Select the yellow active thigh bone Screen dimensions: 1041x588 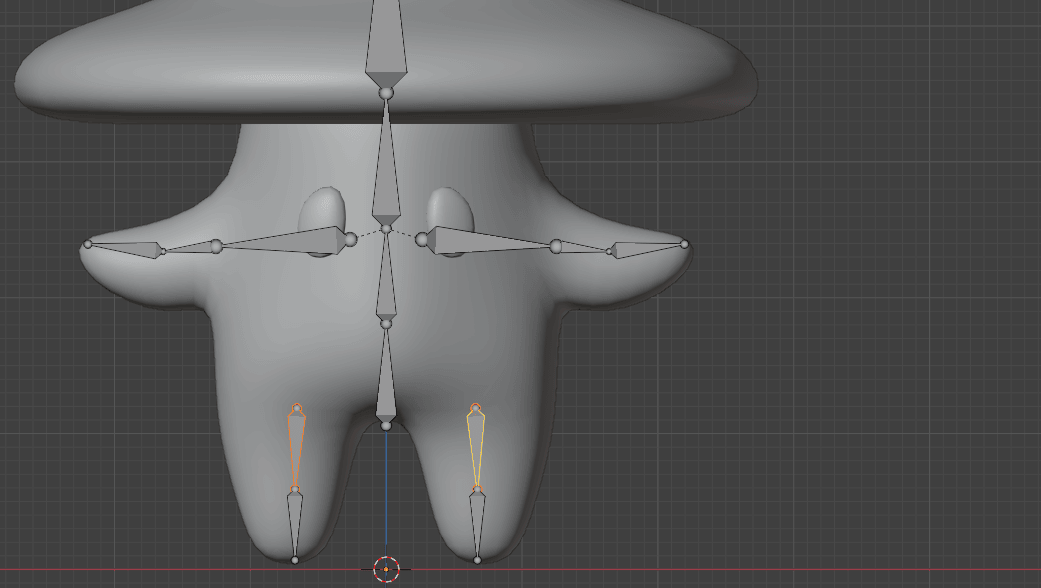pos(476,443)
